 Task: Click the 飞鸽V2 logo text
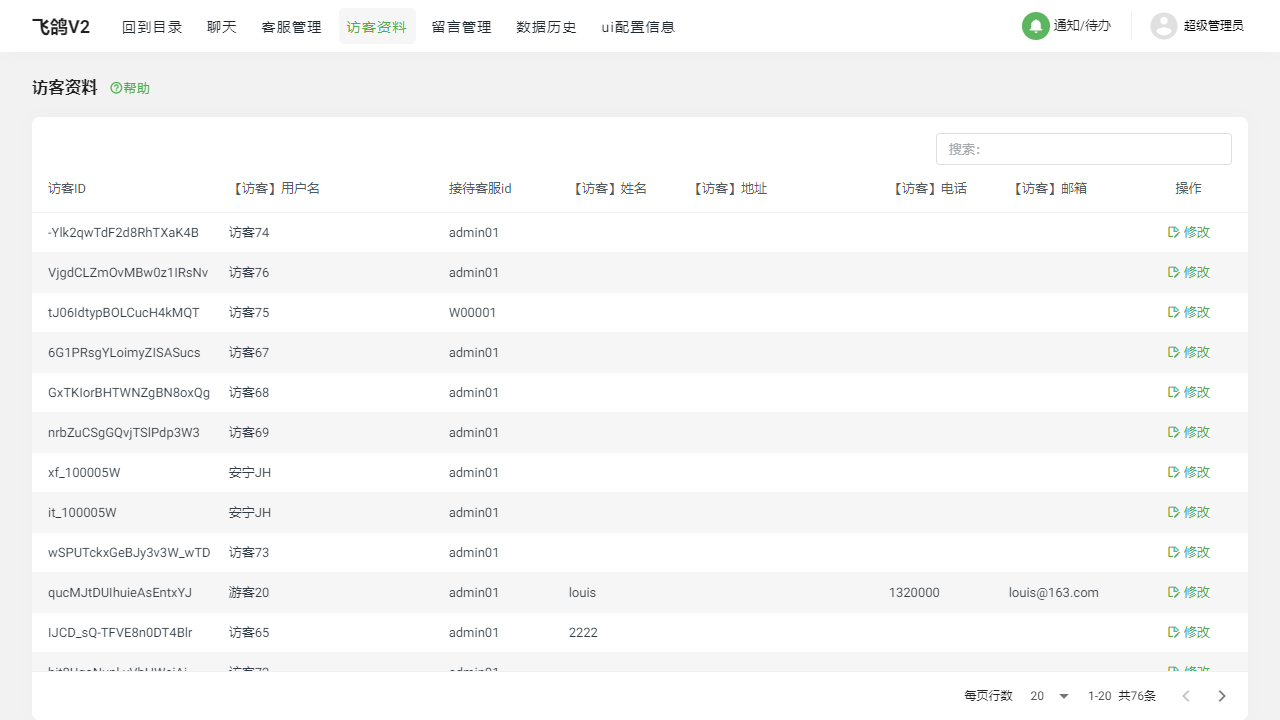(61, 27)
